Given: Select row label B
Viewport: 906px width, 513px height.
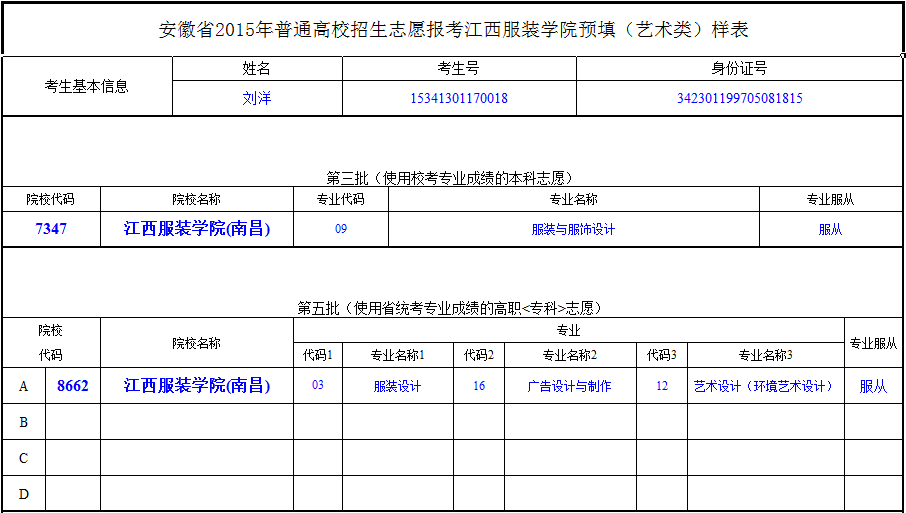Looking at the screenshot, I should tap(24, 422).
